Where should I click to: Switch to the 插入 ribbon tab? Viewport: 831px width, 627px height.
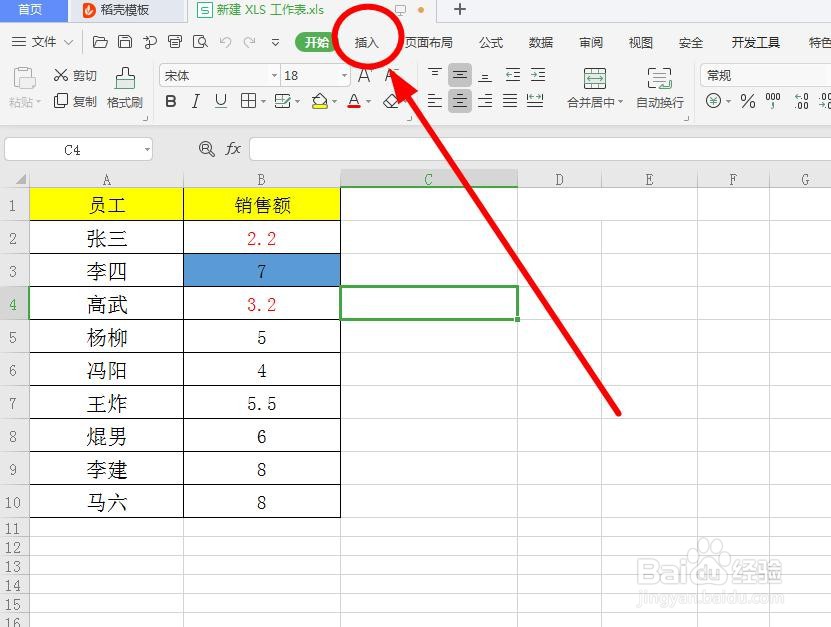click(x=366, y=43)
